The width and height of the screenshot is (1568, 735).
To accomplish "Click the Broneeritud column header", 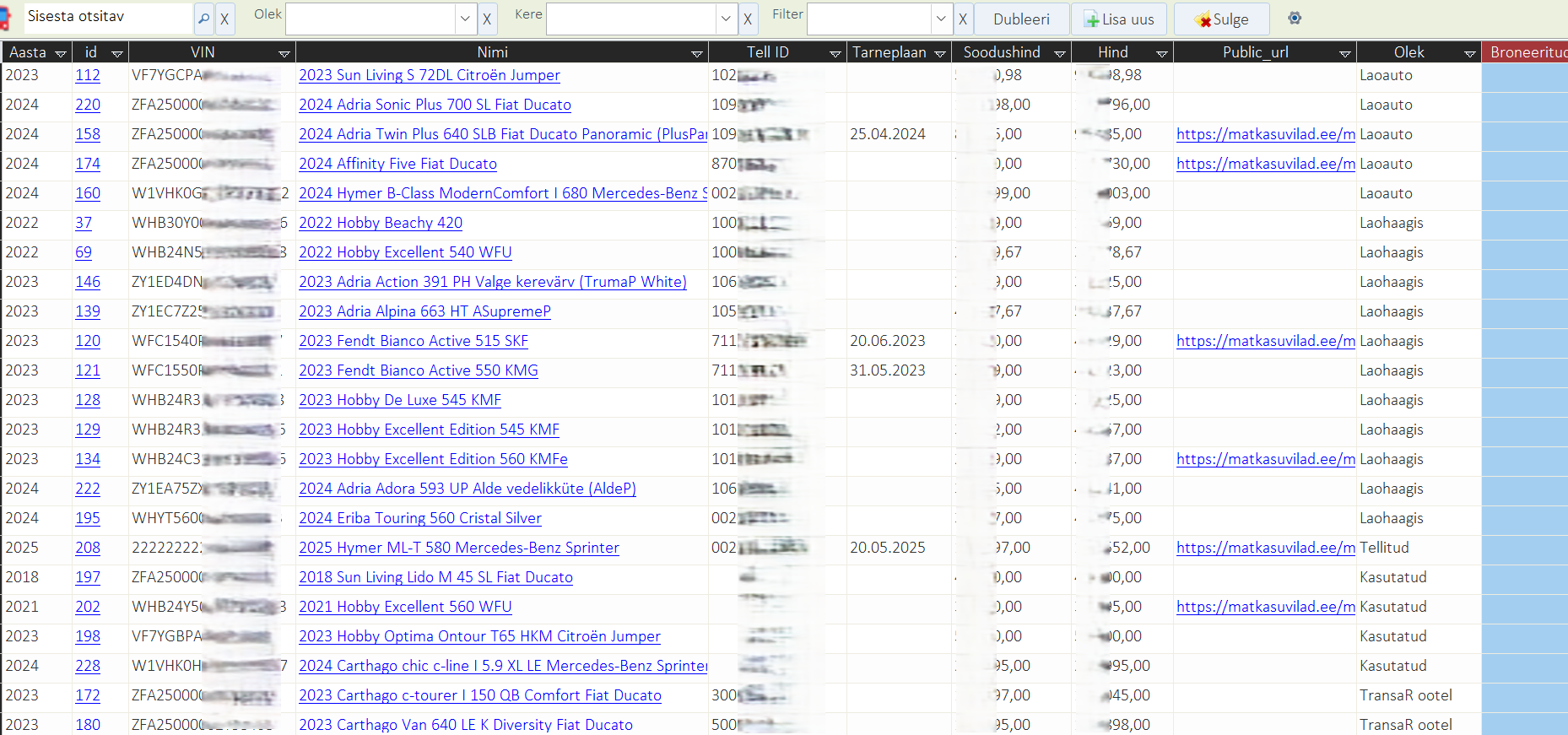I will [x=1525, y=52].
